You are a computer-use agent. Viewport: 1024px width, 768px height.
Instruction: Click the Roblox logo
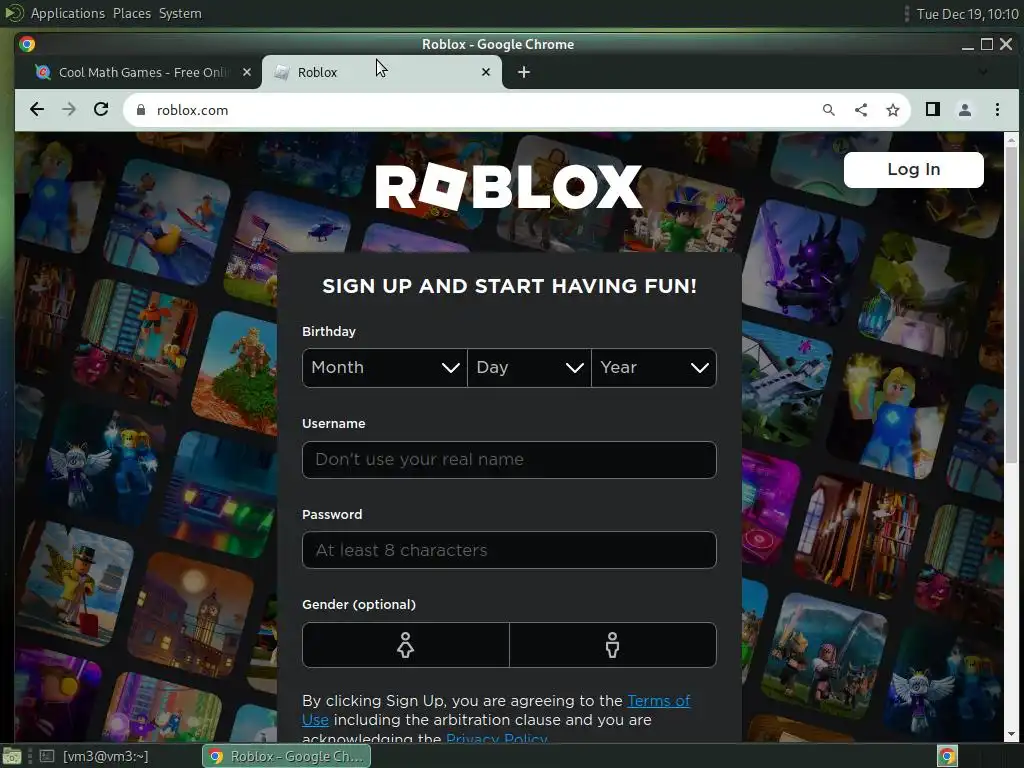coord(509,186)
